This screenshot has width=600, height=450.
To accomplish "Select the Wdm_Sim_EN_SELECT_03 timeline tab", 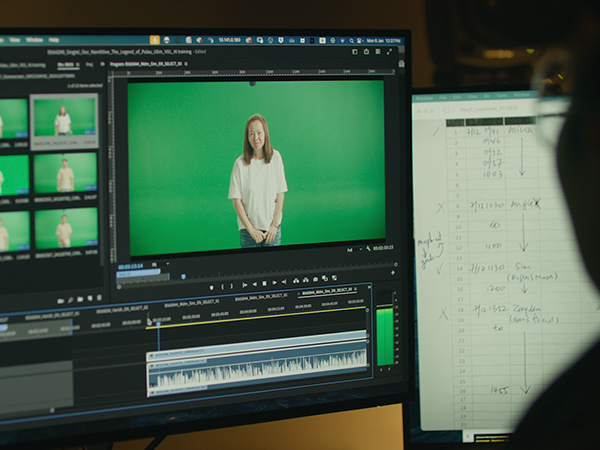I will (x=326, y=292).
